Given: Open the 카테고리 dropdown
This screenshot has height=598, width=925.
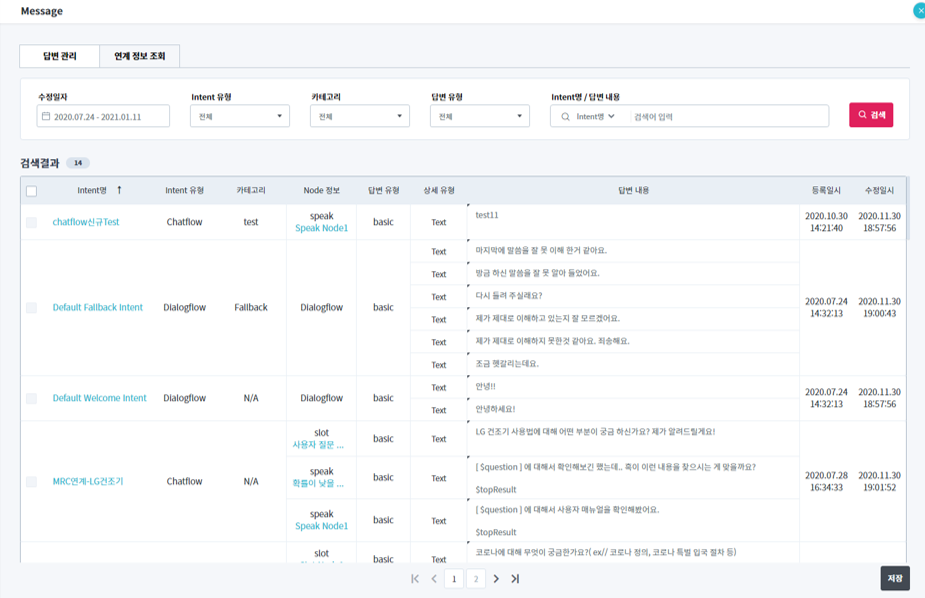Looking at the screenshot, I should pos(360,117).
